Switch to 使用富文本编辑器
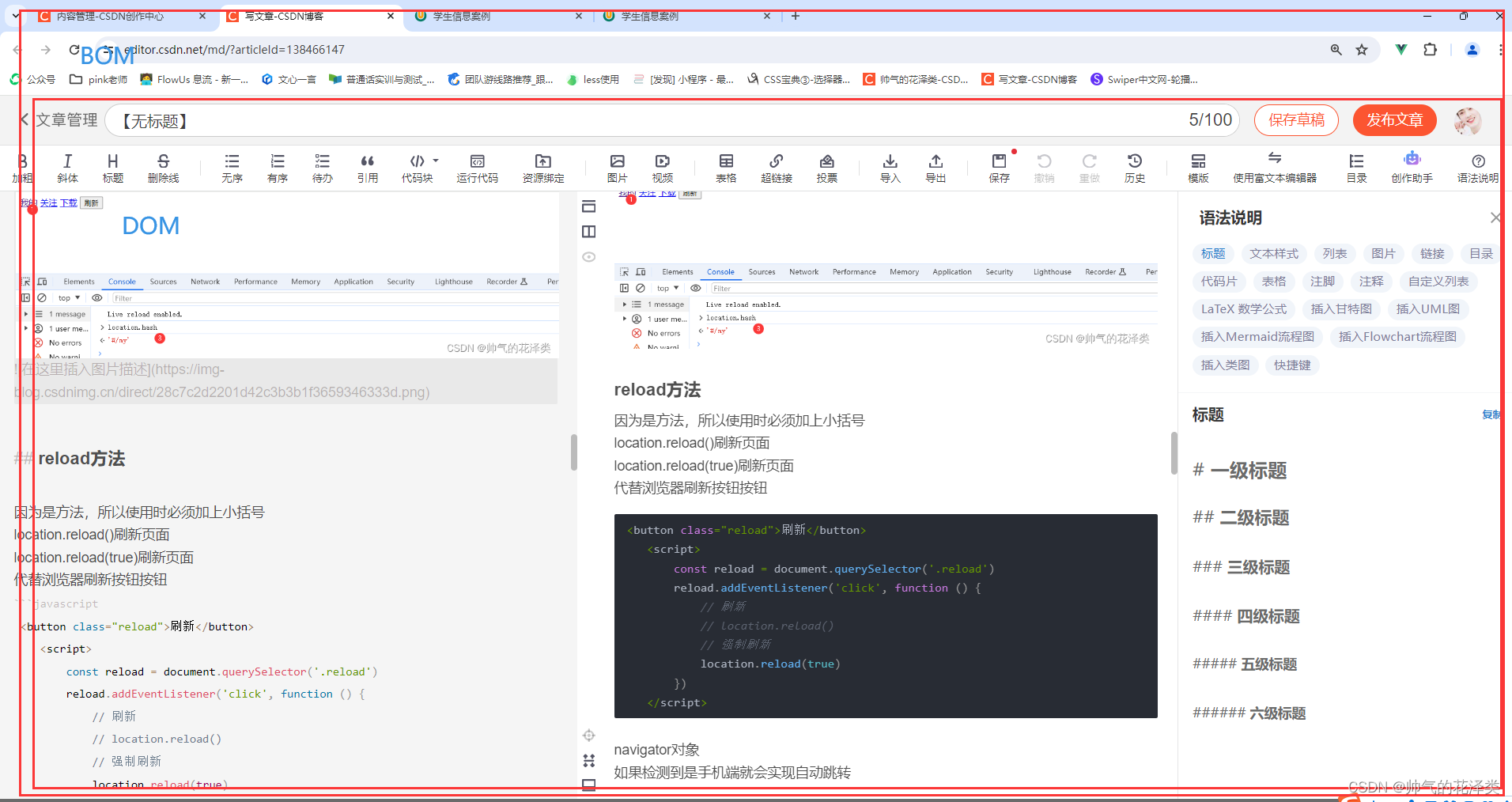Screen dimensions: 1512x802 (x=1275, y=168)
